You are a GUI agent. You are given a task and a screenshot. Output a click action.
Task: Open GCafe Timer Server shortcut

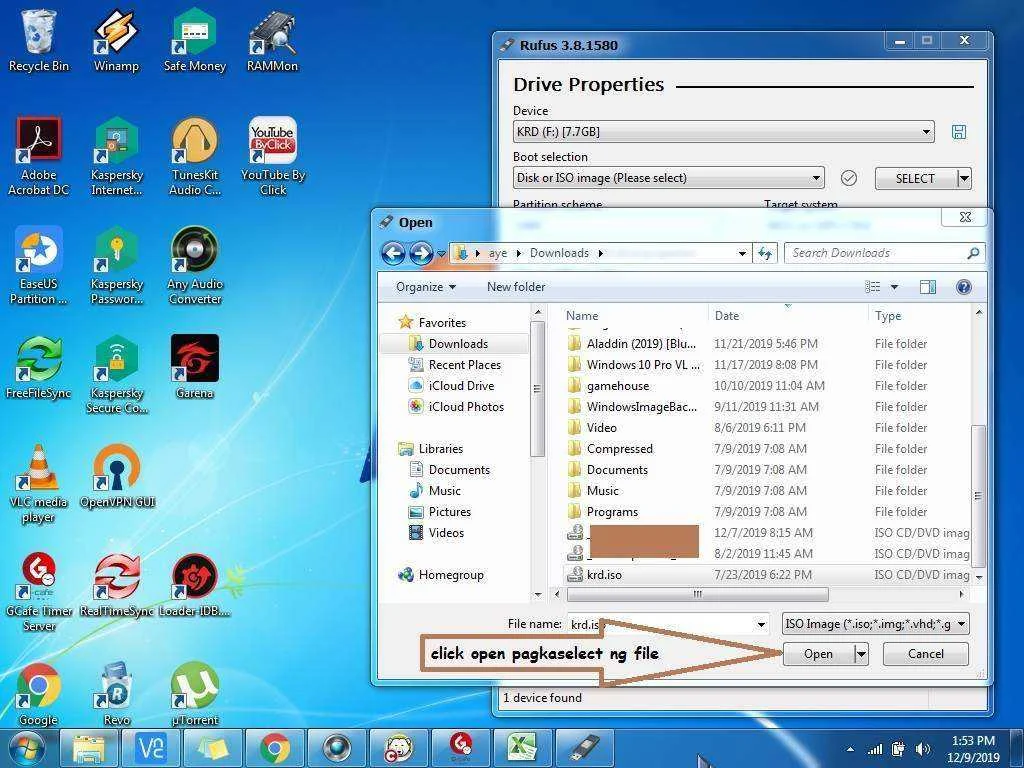[39, 593]
